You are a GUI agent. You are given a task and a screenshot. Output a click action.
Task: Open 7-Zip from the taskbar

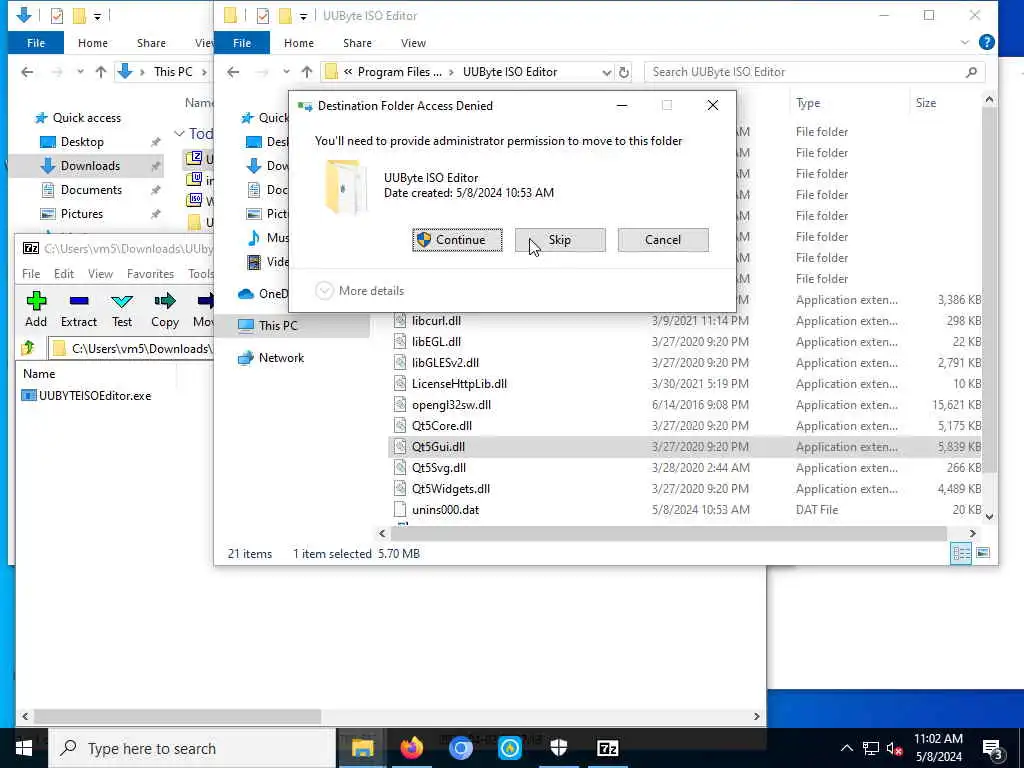(607, 748)
